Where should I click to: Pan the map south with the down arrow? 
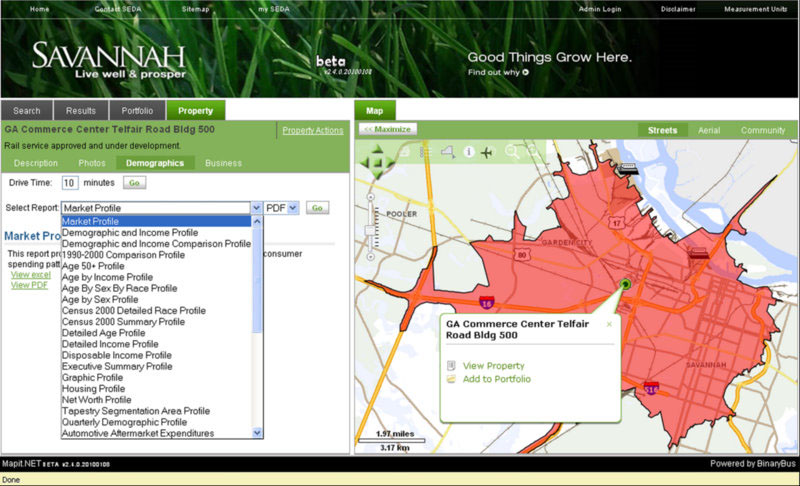coord(378,175)
